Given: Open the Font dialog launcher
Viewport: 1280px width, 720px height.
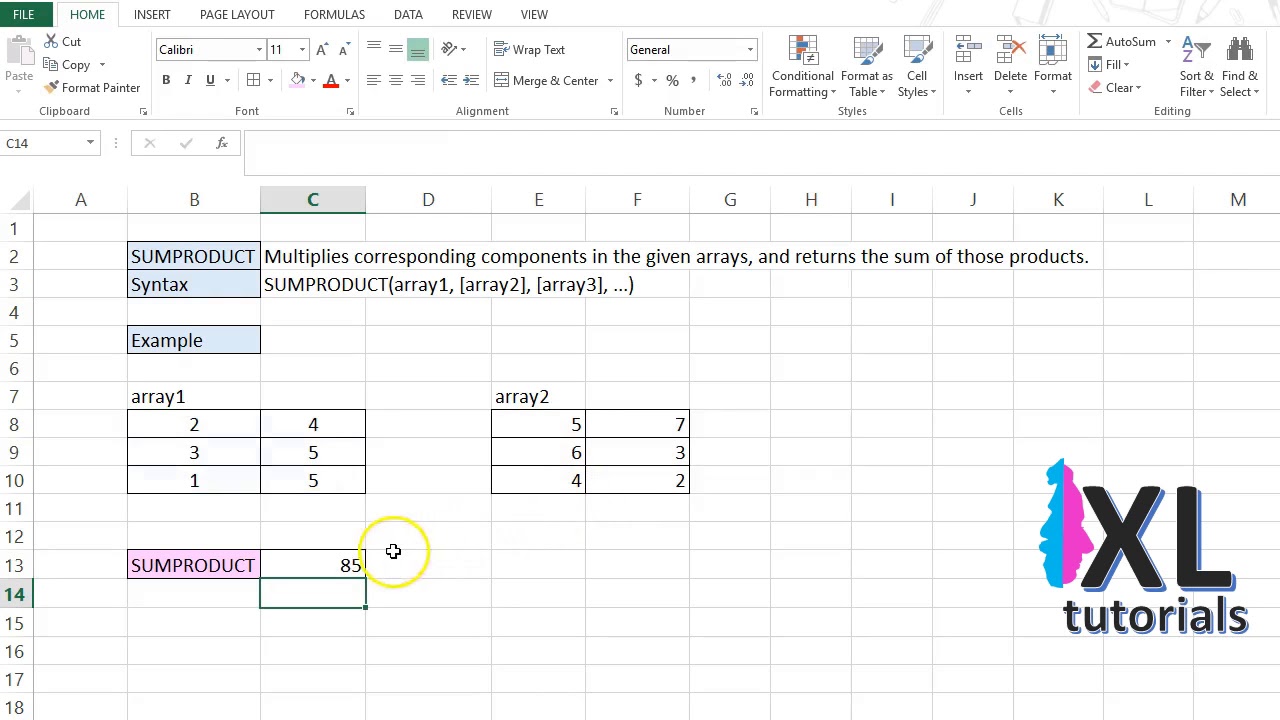Looking at the screenshot, I should (x=350, y=112).
